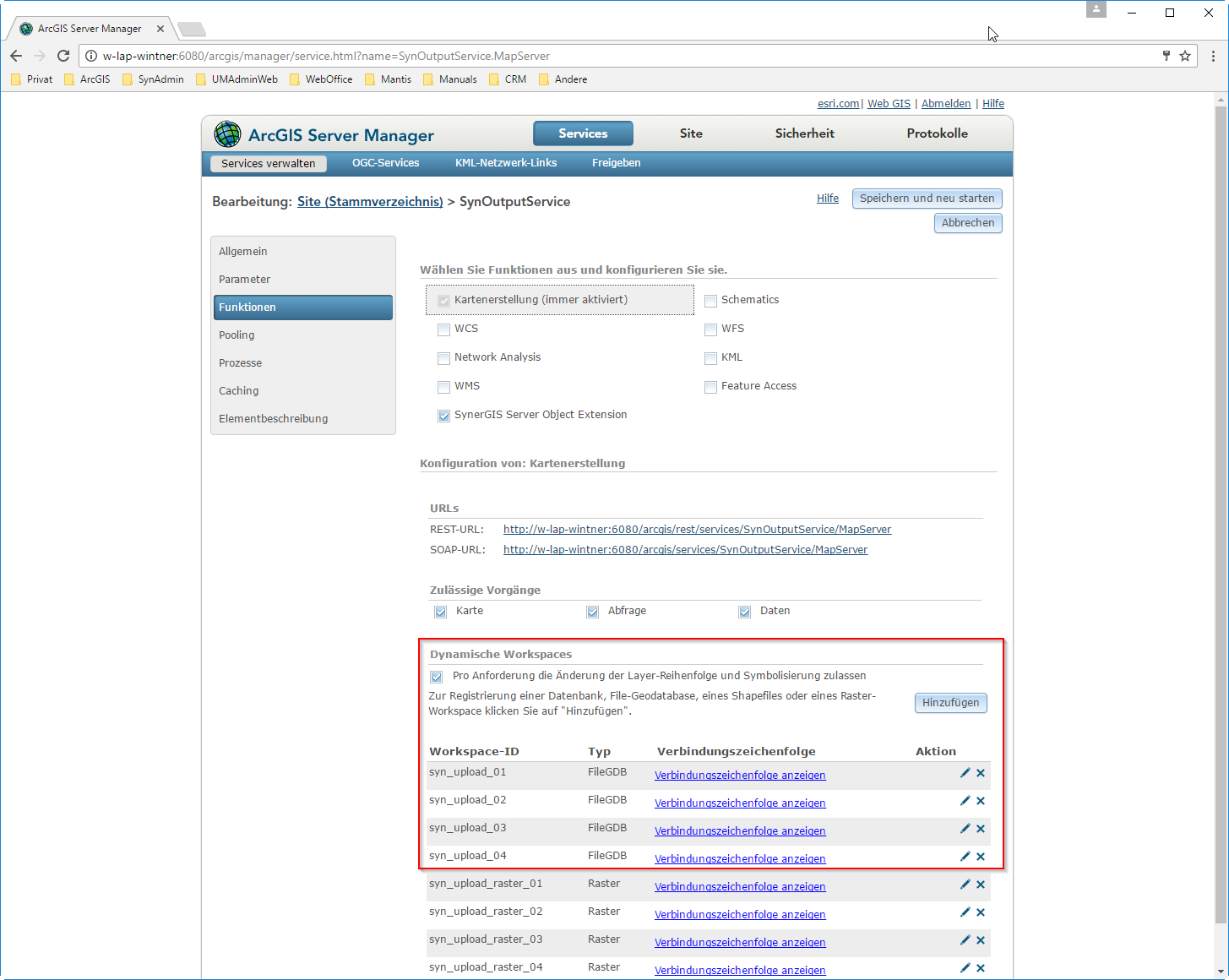Remove the syn_upload_raster_04 workspace
The height and width of the screenshot is (980, 1229).
coord(981,968)
